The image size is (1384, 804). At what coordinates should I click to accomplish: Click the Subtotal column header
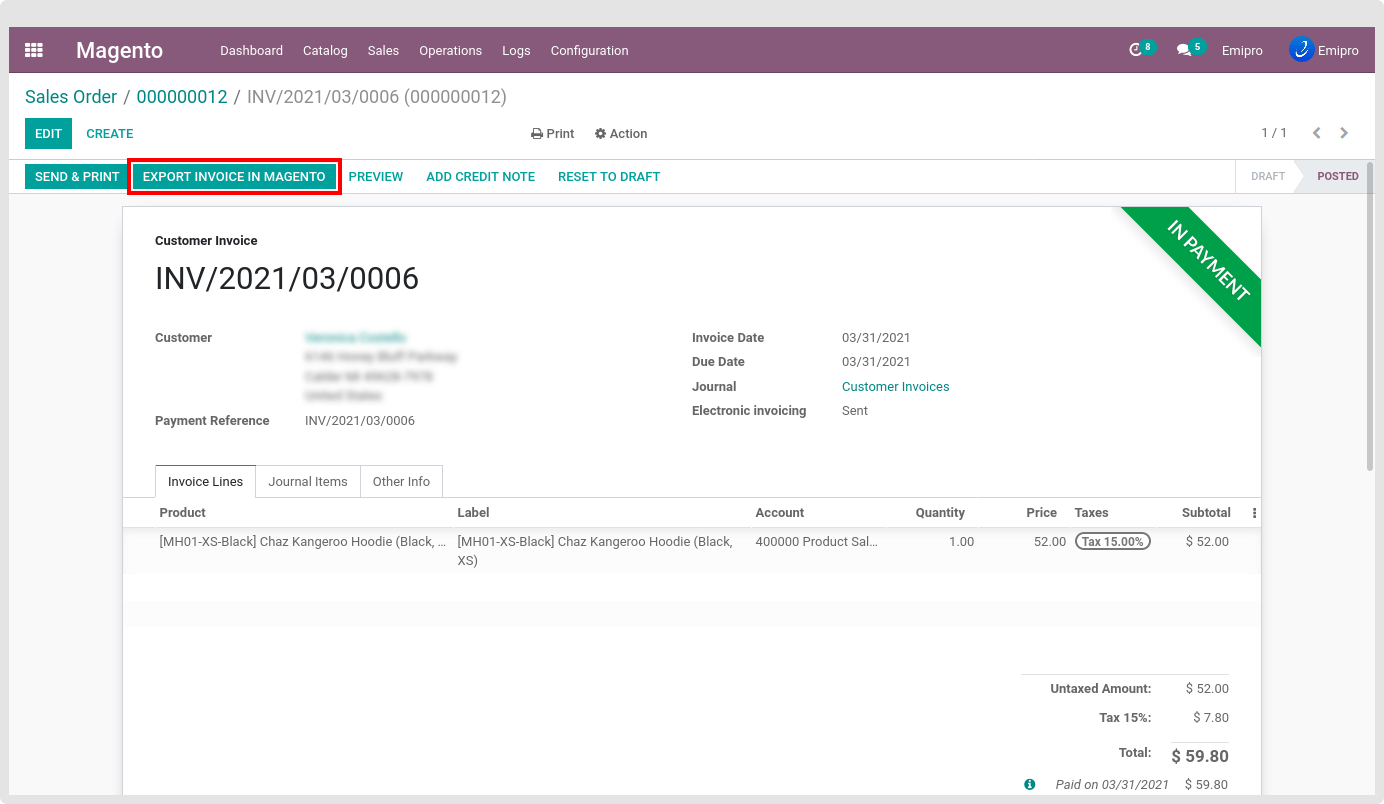1206,513
